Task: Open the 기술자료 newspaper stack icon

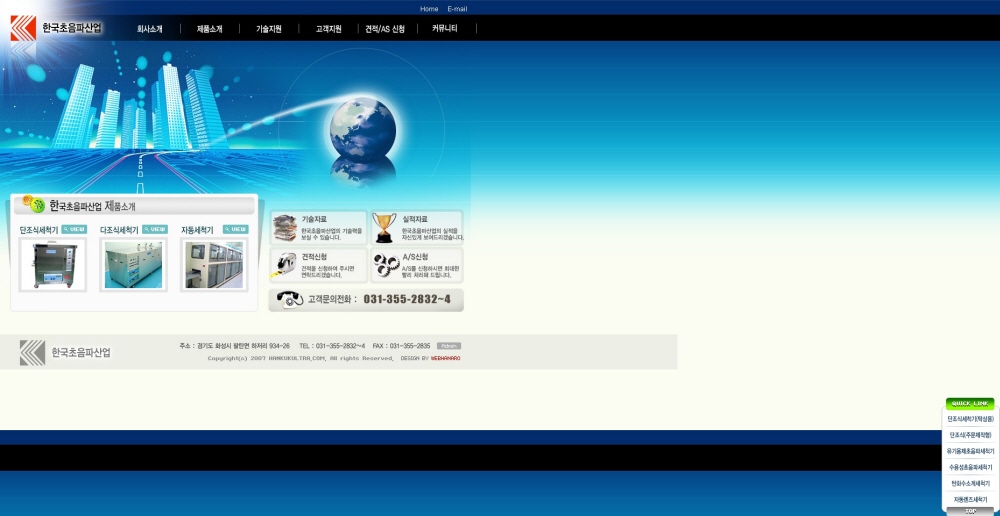Action: click(285, 227)
